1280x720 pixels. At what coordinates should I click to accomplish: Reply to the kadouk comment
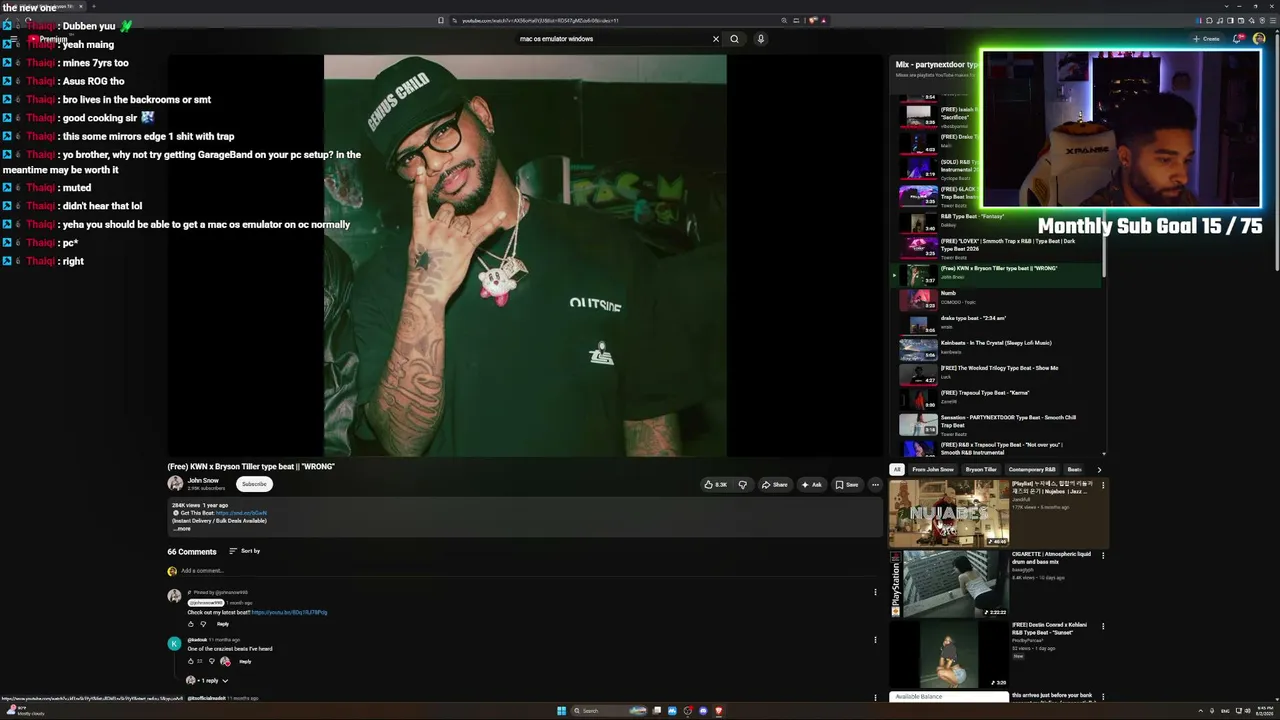coord(245,661)
